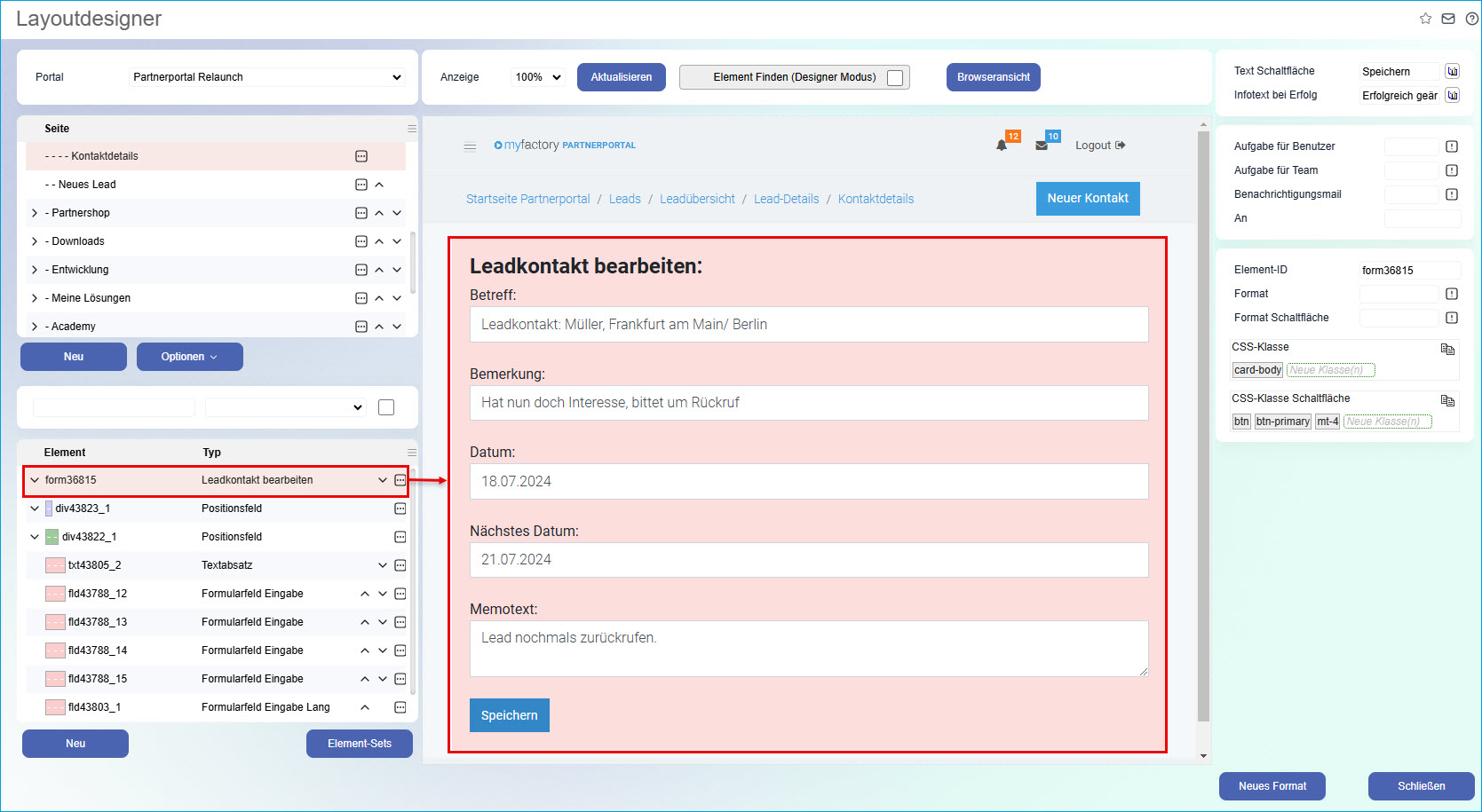The image size is (1482, 812).
Task: Click into the Betreff input field
Action: click(x=808, y=324)
